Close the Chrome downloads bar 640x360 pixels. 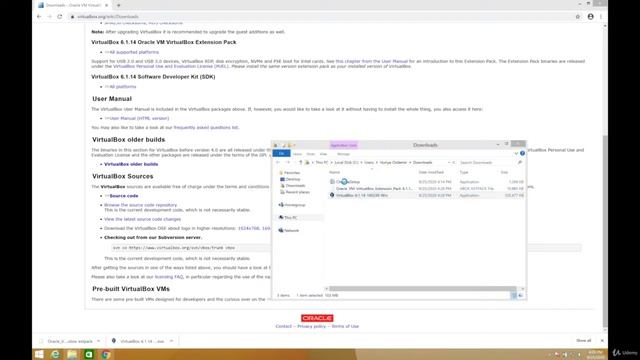click(x=602, y=340)
